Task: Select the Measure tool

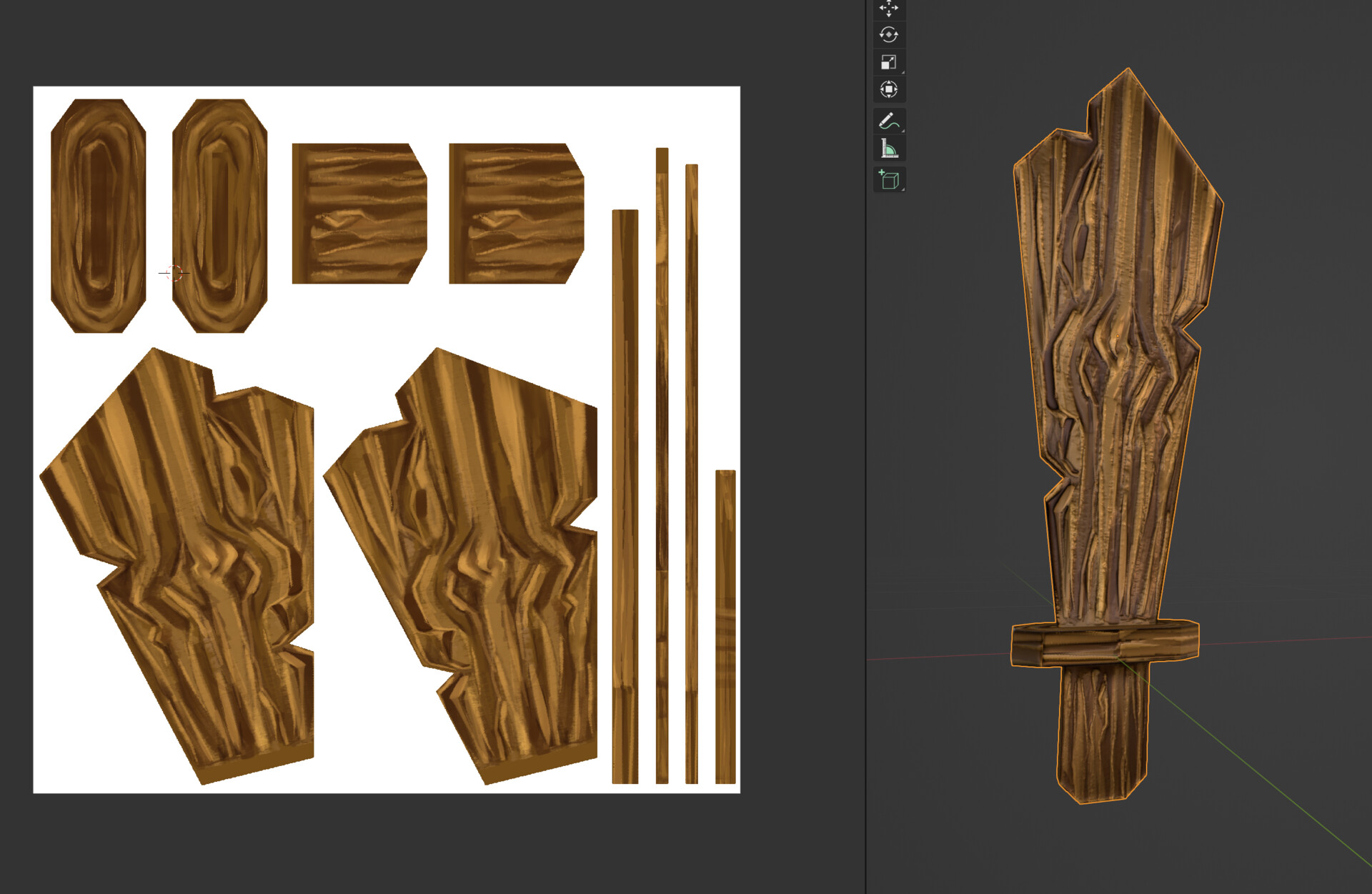Action: 888,149
